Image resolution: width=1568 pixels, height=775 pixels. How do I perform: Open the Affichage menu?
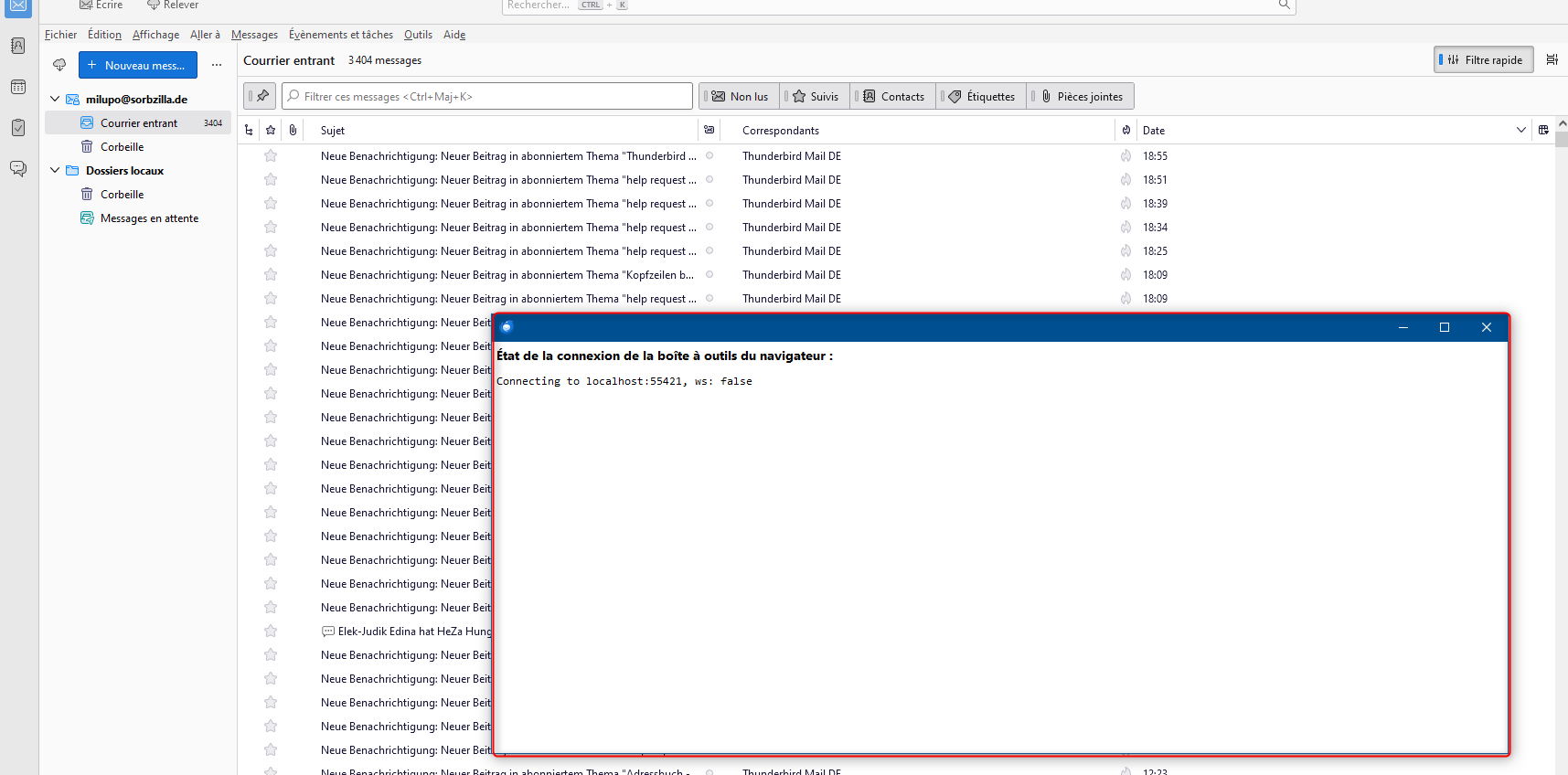tap(155, 35)
